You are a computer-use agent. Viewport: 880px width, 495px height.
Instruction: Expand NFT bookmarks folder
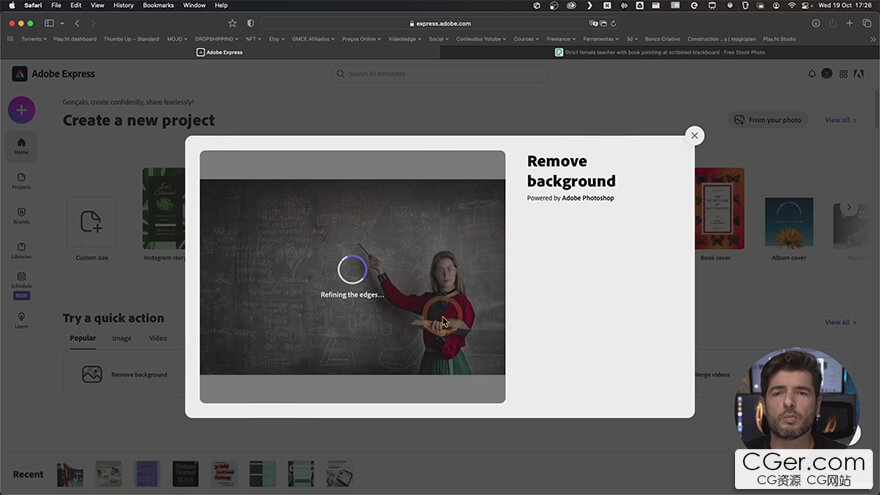pyautogui.click(x=253, y=39)
